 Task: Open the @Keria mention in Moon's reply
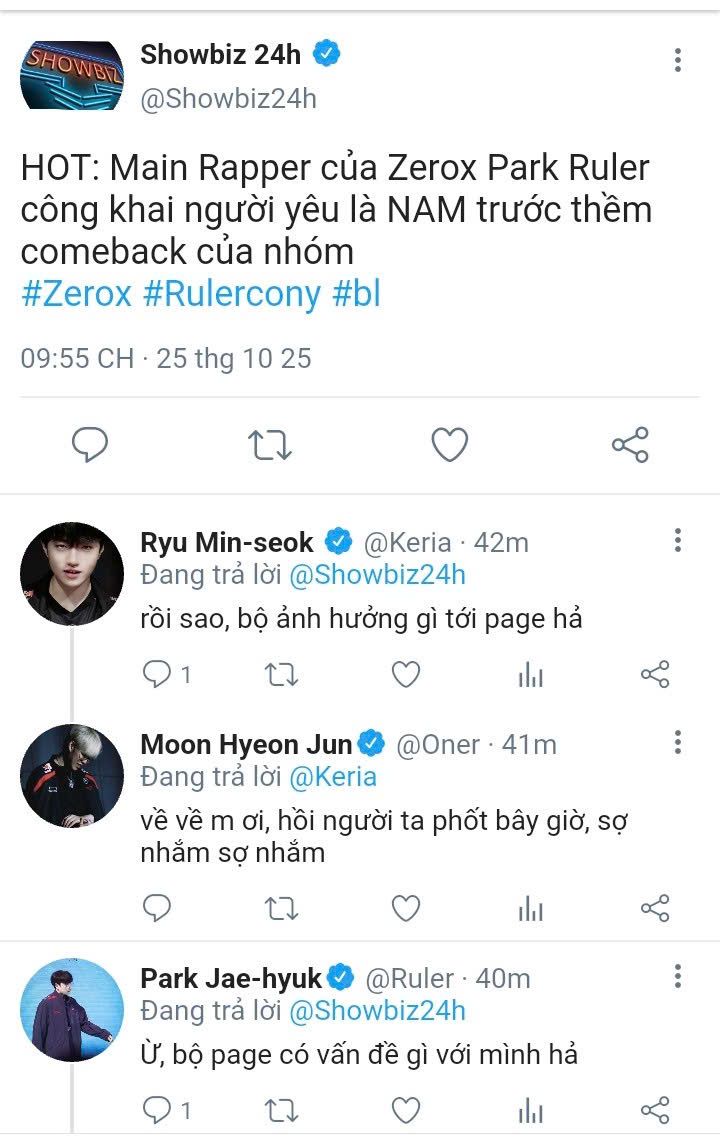click(332, 776)
